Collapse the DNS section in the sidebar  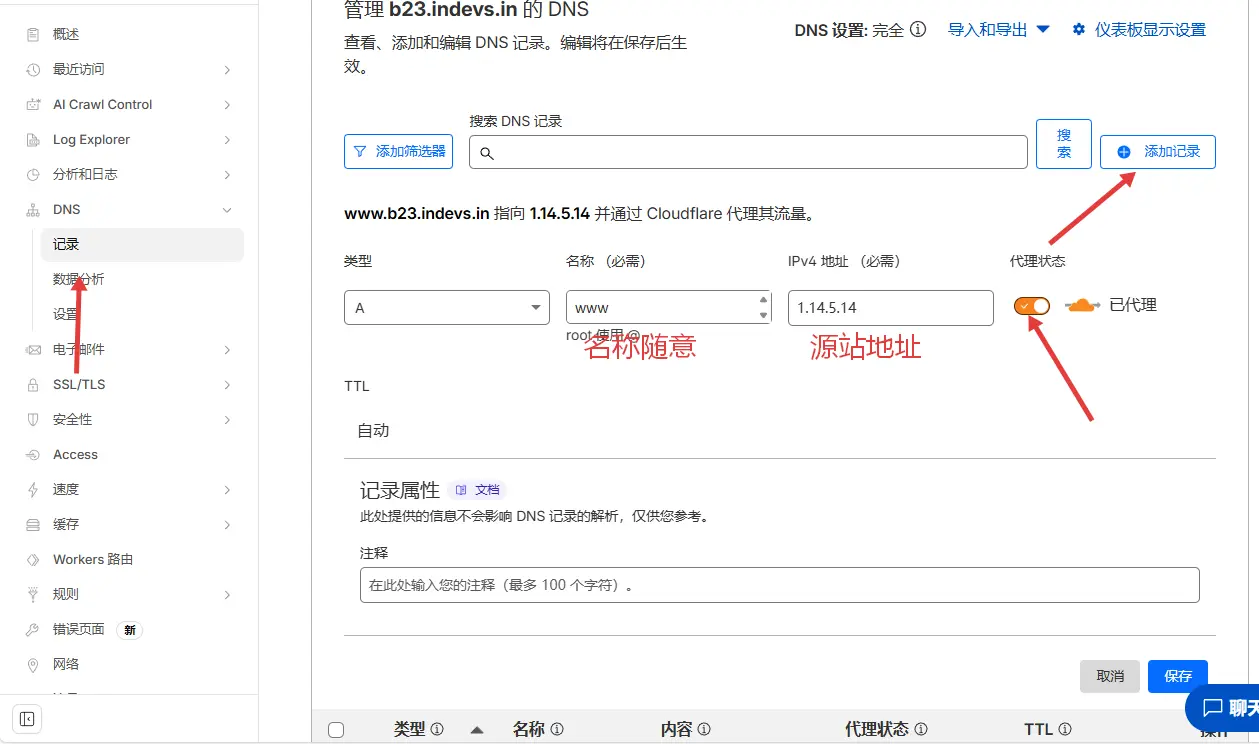pyautogui.click(x=227, y=210)
